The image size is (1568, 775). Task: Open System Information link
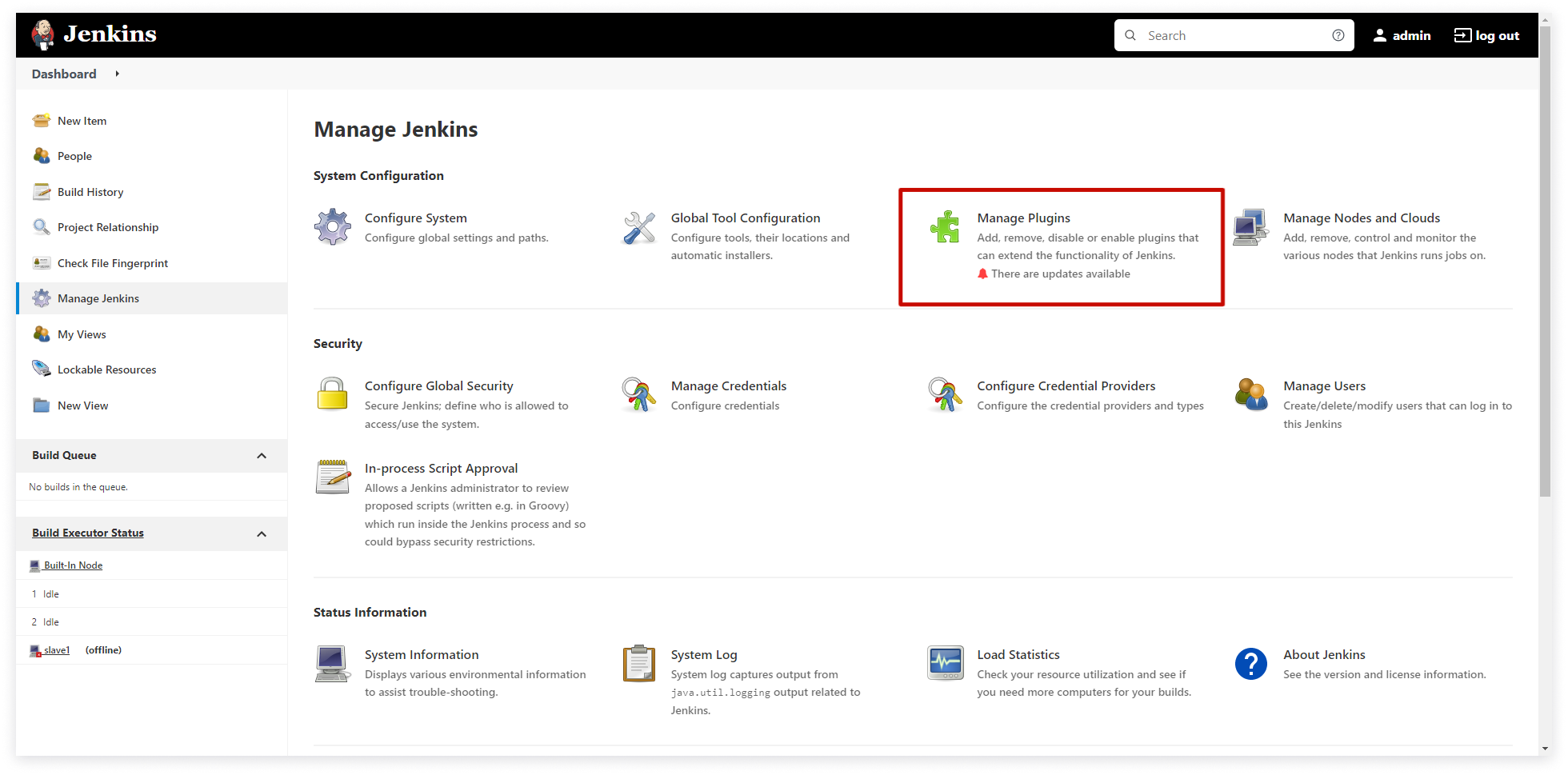(x=422, y=654)
